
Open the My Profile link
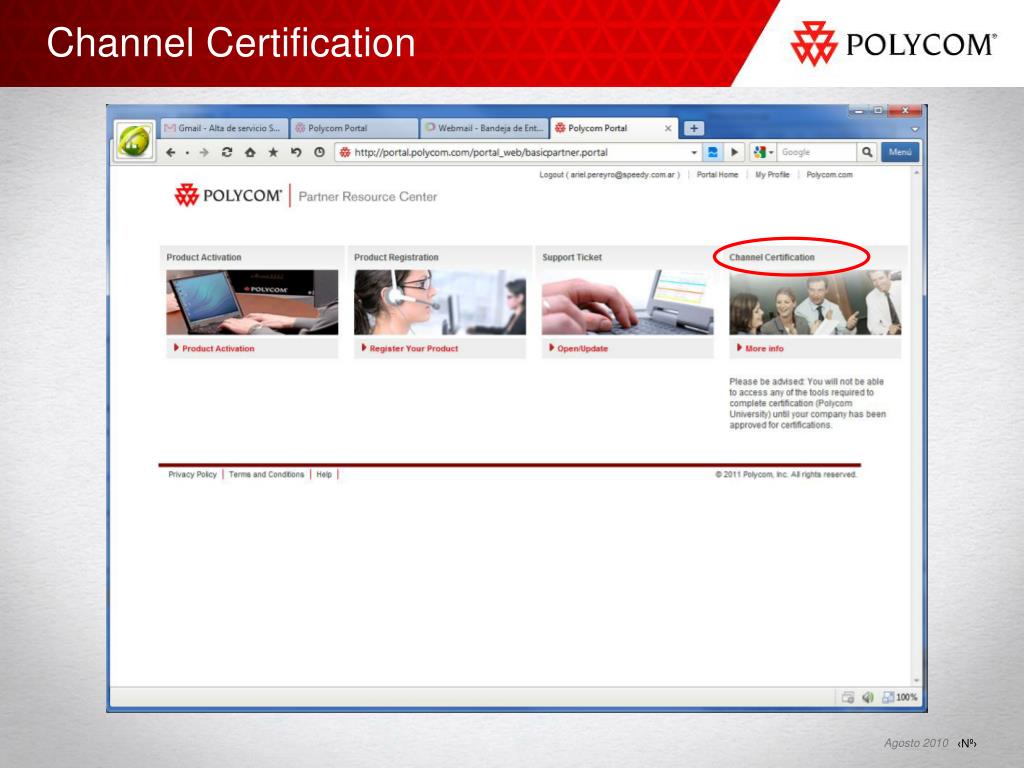[x=772, y=175]
